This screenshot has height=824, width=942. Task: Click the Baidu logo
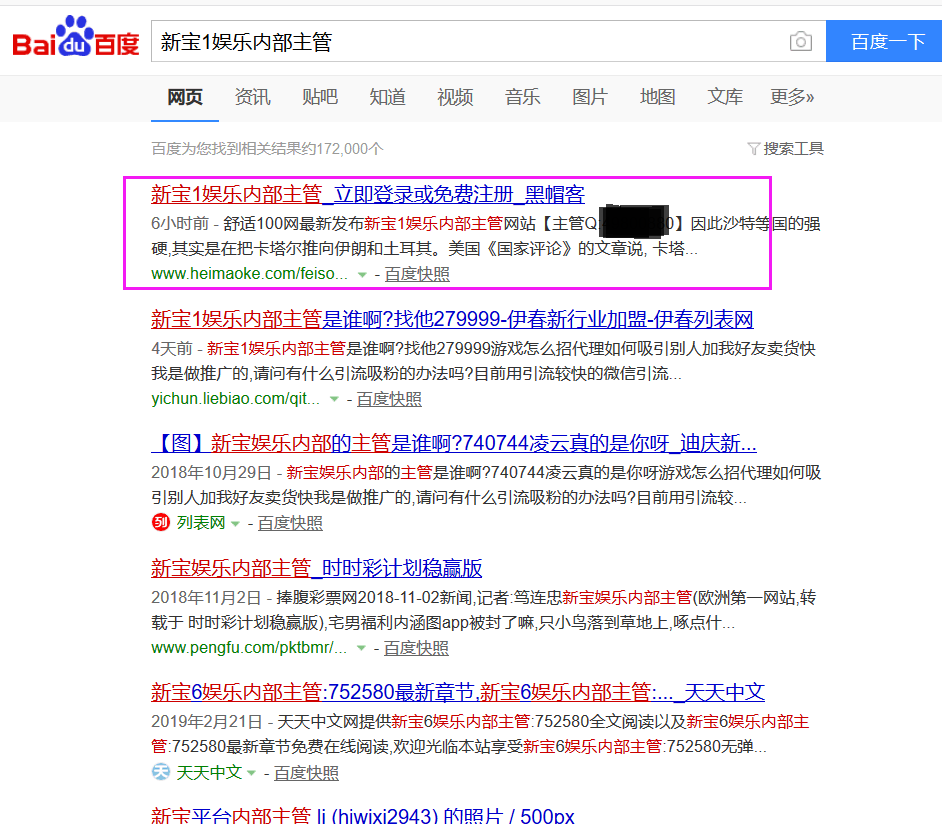coord(76,37)
